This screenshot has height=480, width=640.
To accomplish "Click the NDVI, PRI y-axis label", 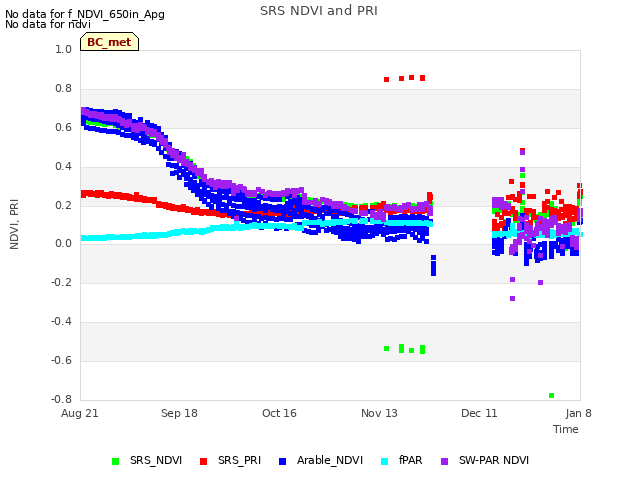I will point(14,224).
